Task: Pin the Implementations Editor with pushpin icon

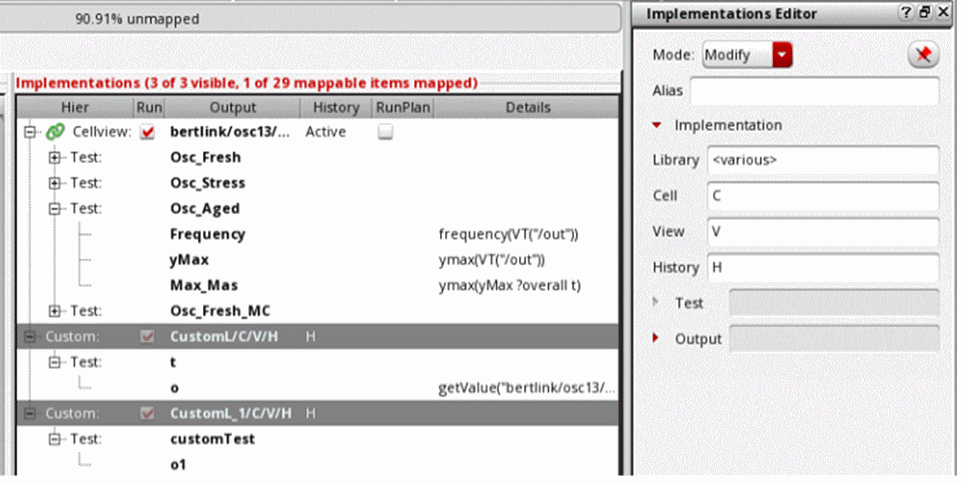Action: click(923, 55)
